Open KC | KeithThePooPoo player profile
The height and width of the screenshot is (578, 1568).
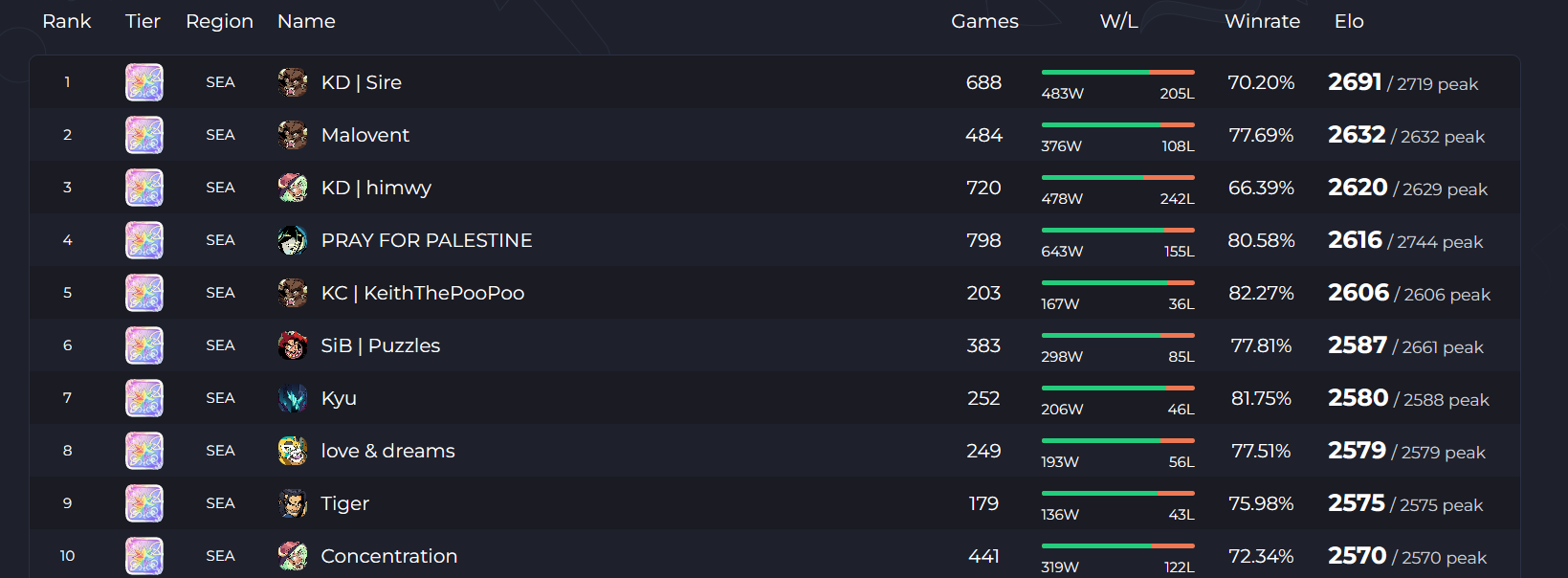pyautogui.click(x=423, y=293)
